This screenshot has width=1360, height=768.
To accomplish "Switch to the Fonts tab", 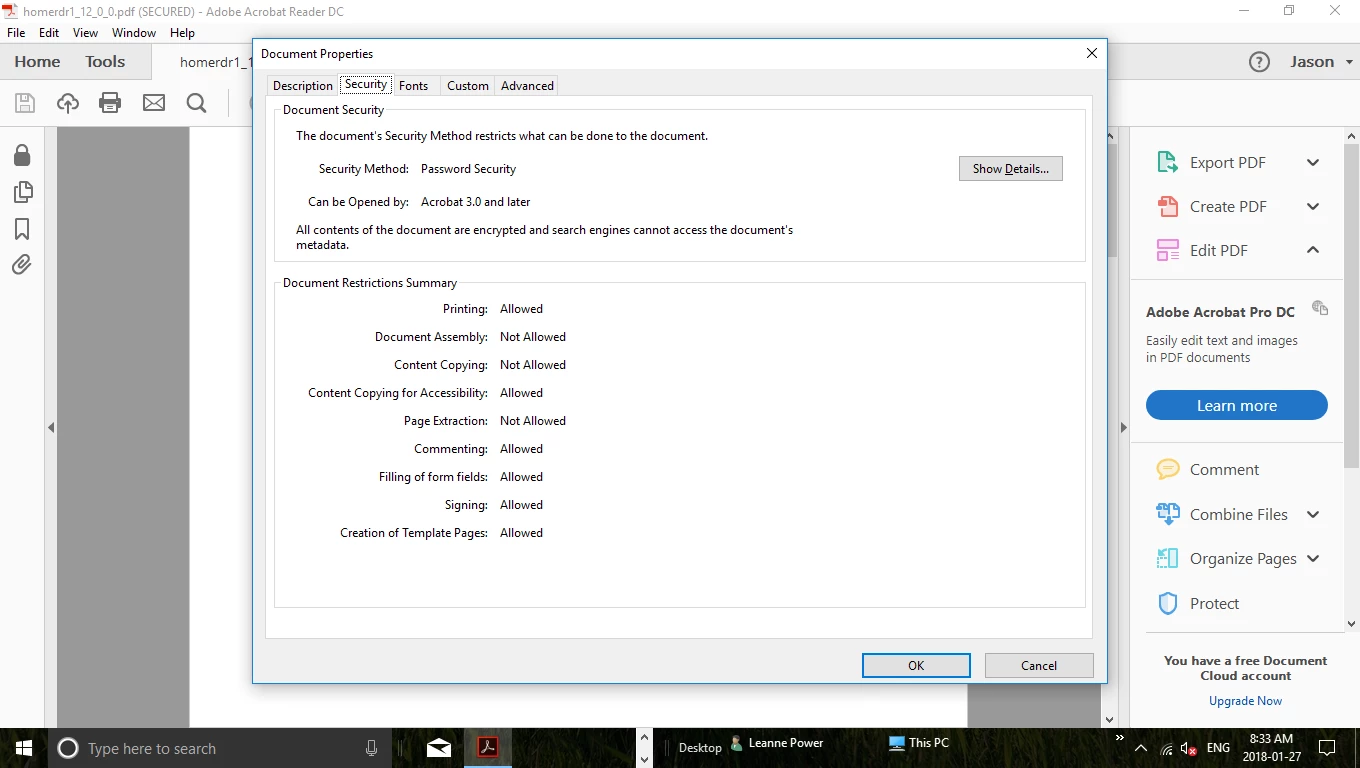I will pos(413,86).
